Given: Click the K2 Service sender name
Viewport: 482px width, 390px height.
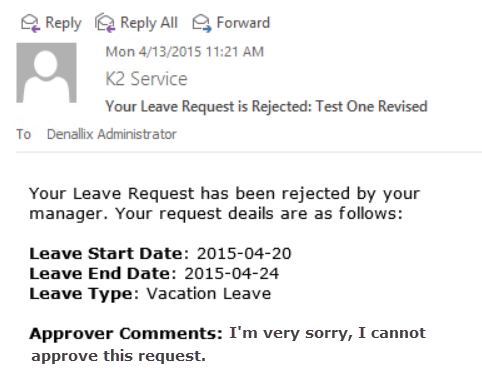Looking at the screenshot, I should (x=146, y=79).
